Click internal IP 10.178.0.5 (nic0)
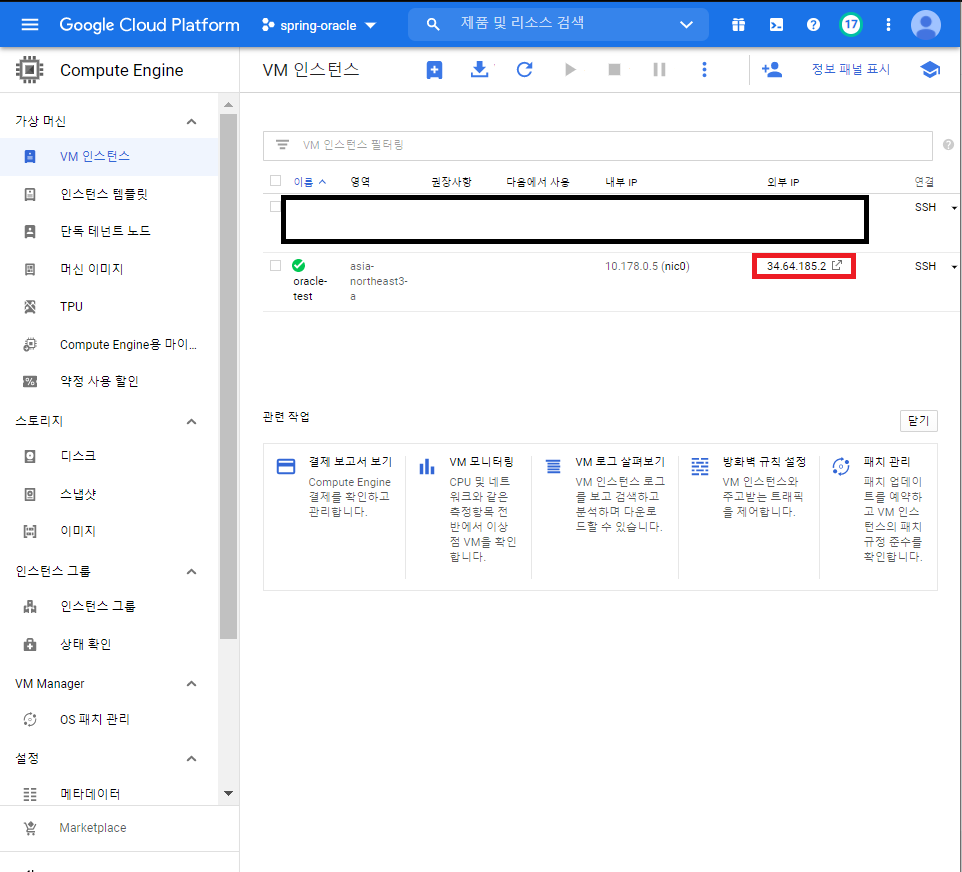 [x=647, y=266]
